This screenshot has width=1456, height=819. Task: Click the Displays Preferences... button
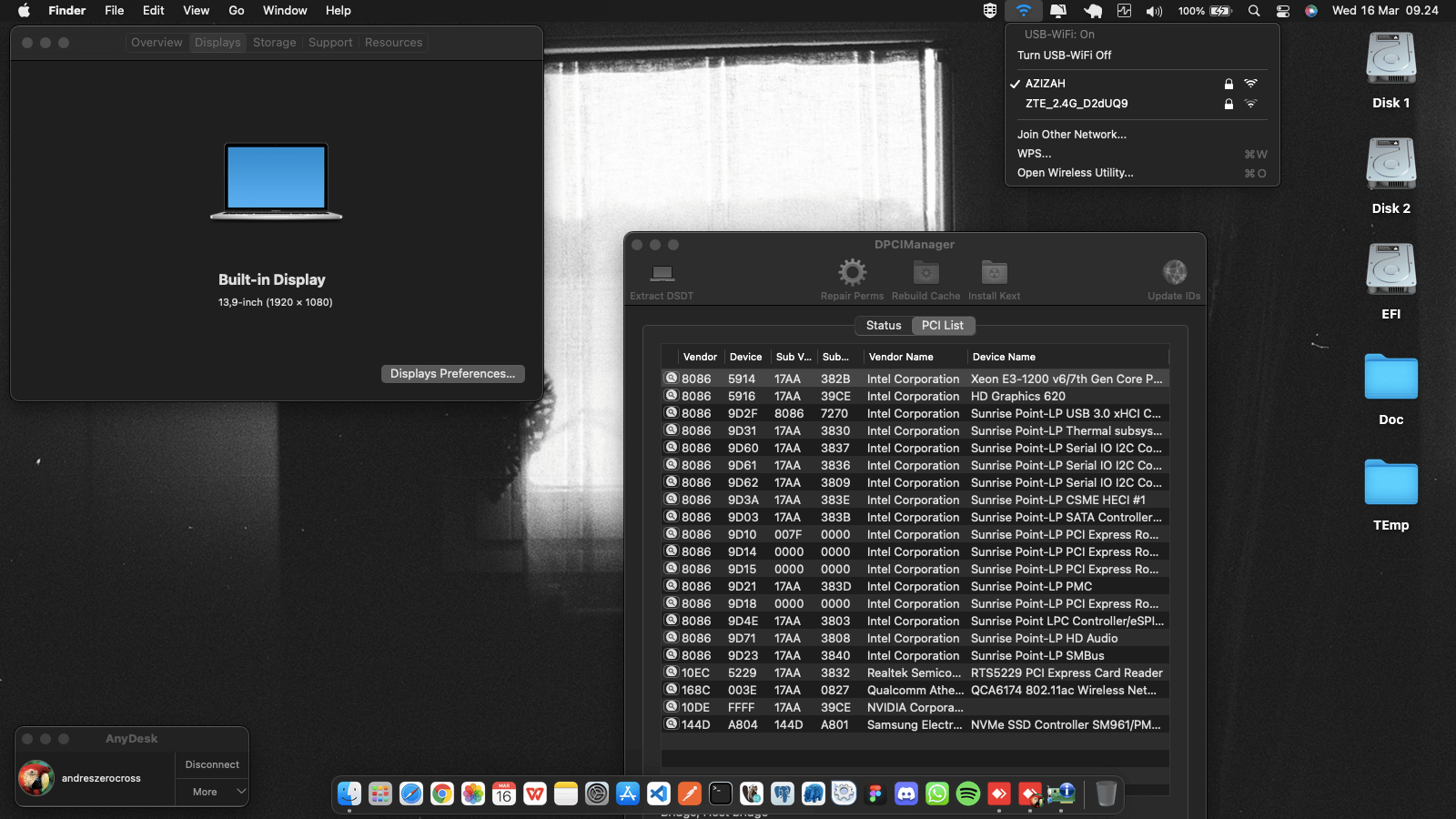coord(452,374)
